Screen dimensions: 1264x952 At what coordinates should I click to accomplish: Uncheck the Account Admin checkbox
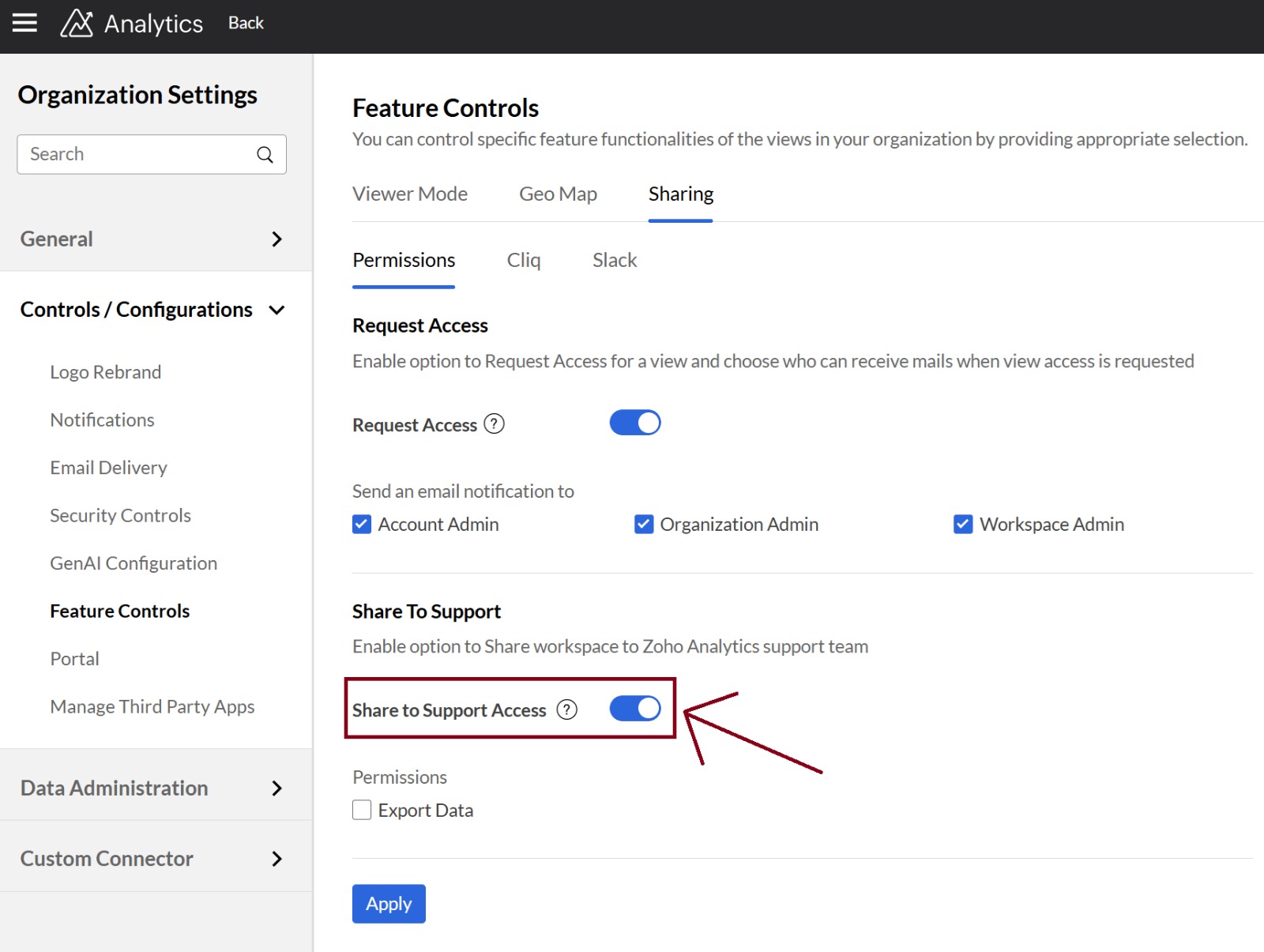(x=362, y=525)
